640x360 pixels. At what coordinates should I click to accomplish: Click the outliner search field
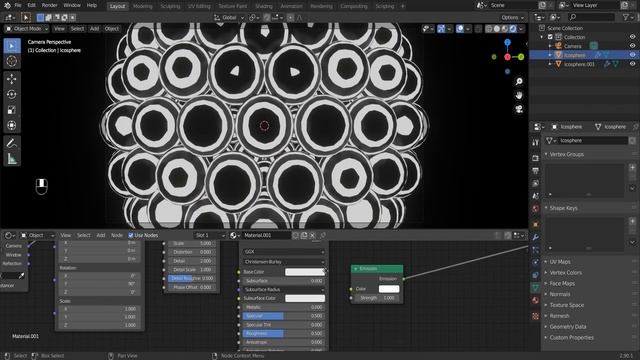pos(592,17)
